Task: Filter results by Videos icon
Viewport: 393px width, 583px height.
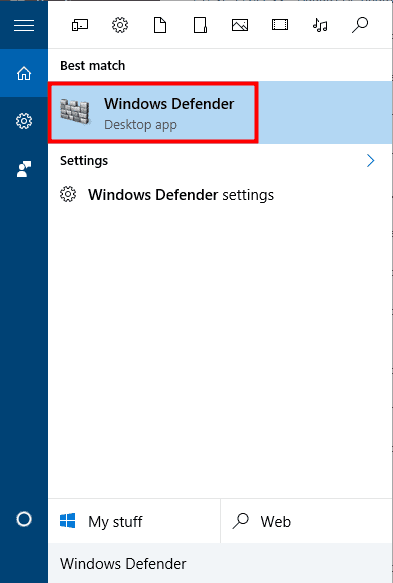Action: pyautogui.click(x=280, y=25)
